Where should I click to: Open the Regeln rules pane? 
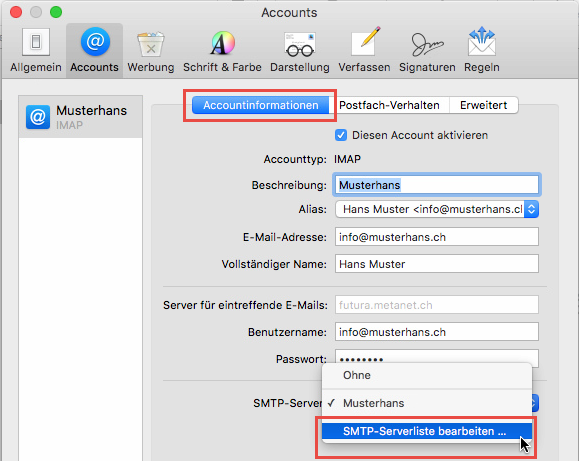coord(482,50)
